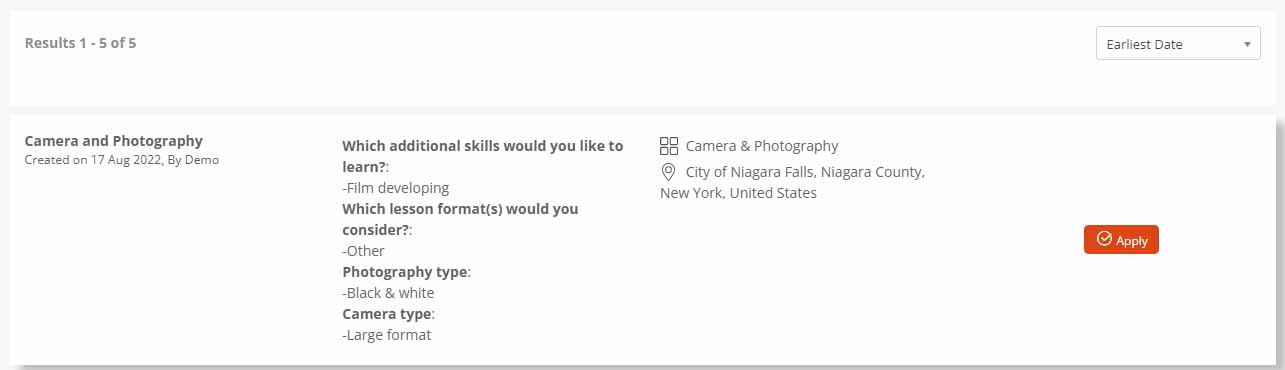Click the Created on 17 Aug 2022 text
The width and height of the screenshot is (1285, 370).
[x=121, y=160]
